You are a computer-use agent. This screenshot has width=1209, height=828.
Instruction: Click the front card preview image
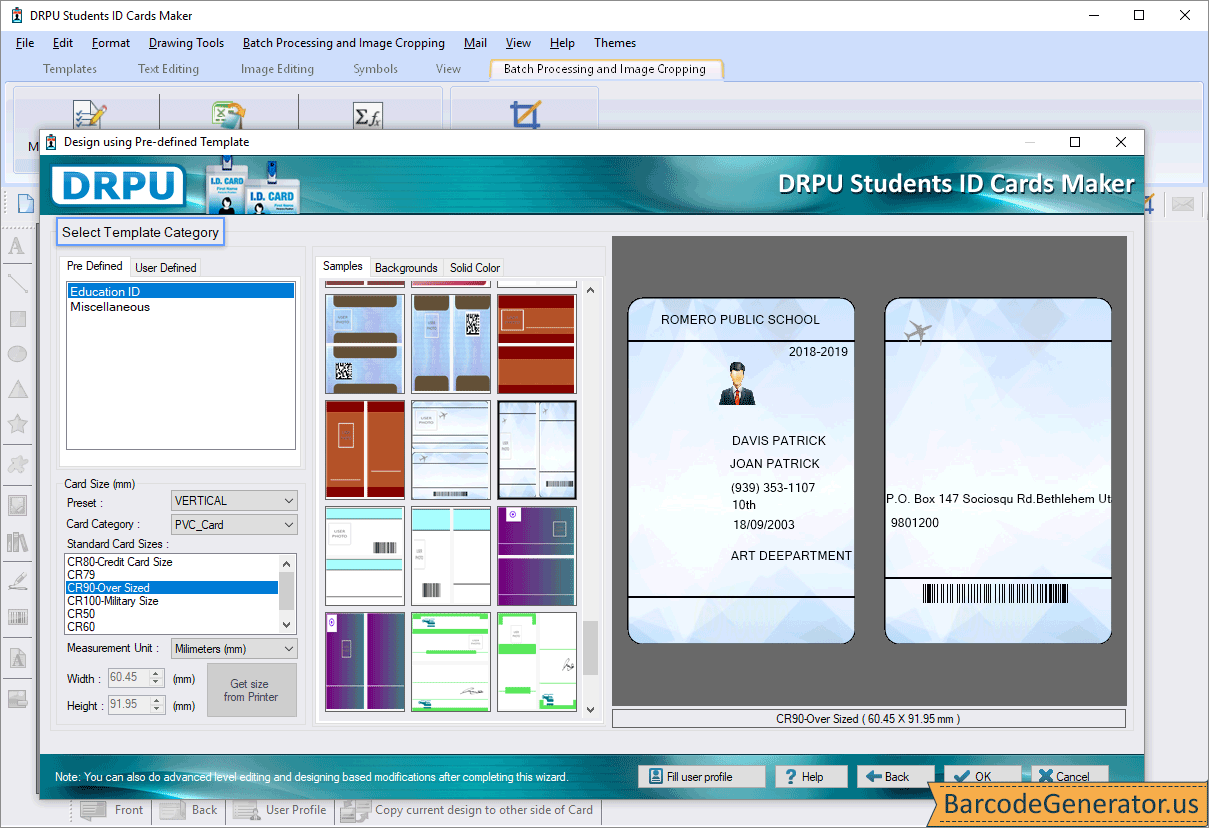741,471
